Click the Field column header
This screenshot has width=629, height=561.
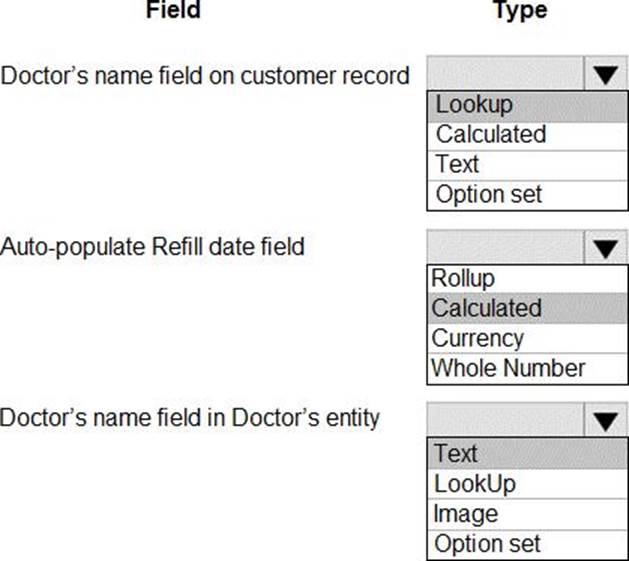(173, 11)
